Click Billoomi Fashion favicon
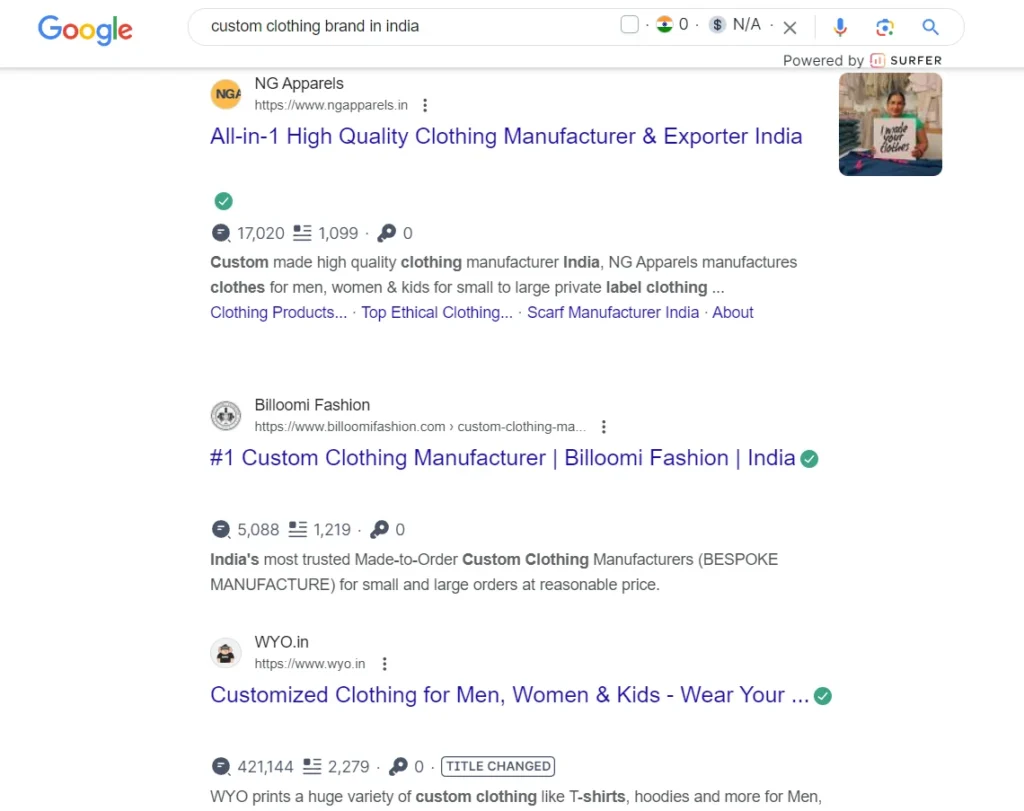1024x811 pixels. [x=226, y=415]
